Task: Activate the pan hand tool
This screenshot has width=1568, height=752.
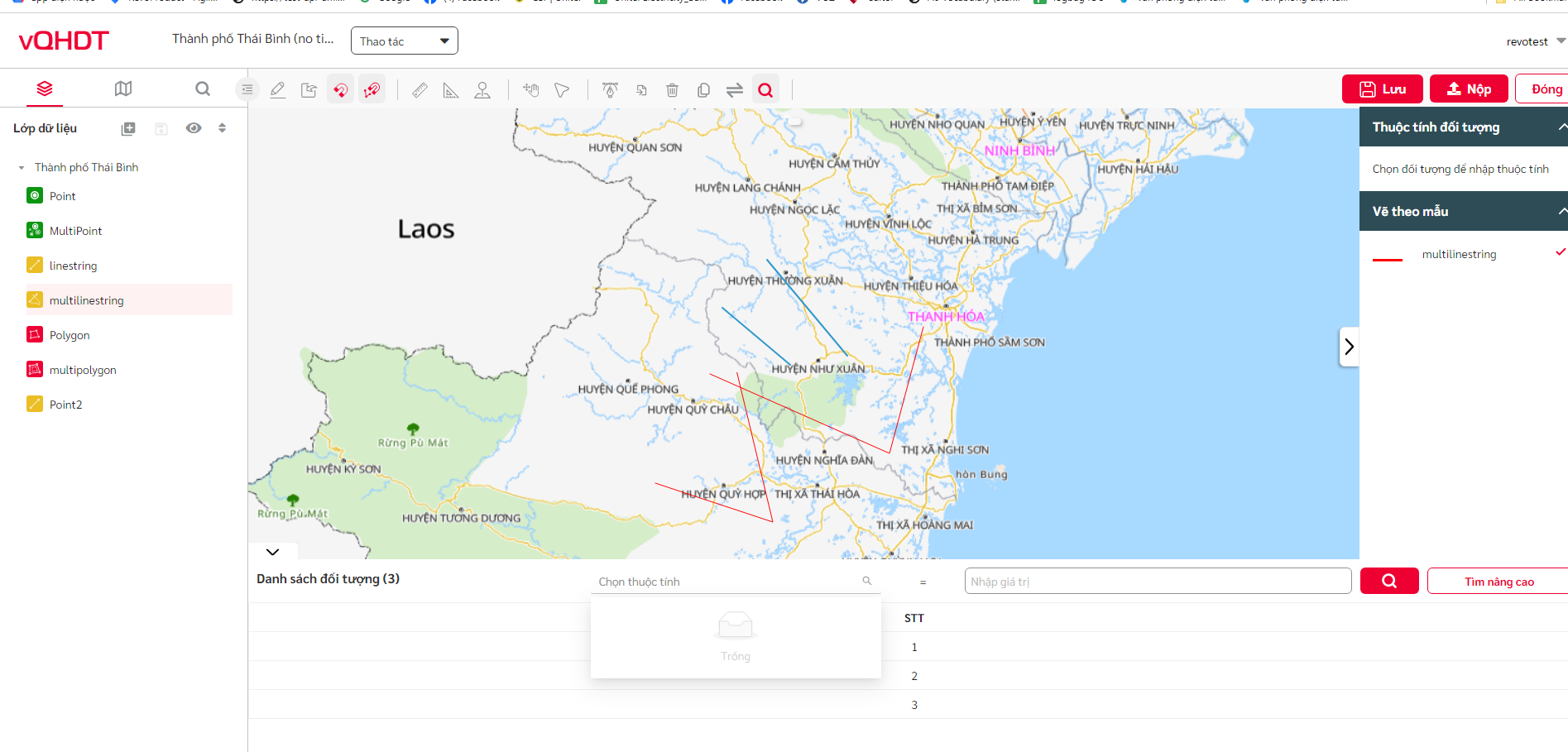Action: (530, 90)
